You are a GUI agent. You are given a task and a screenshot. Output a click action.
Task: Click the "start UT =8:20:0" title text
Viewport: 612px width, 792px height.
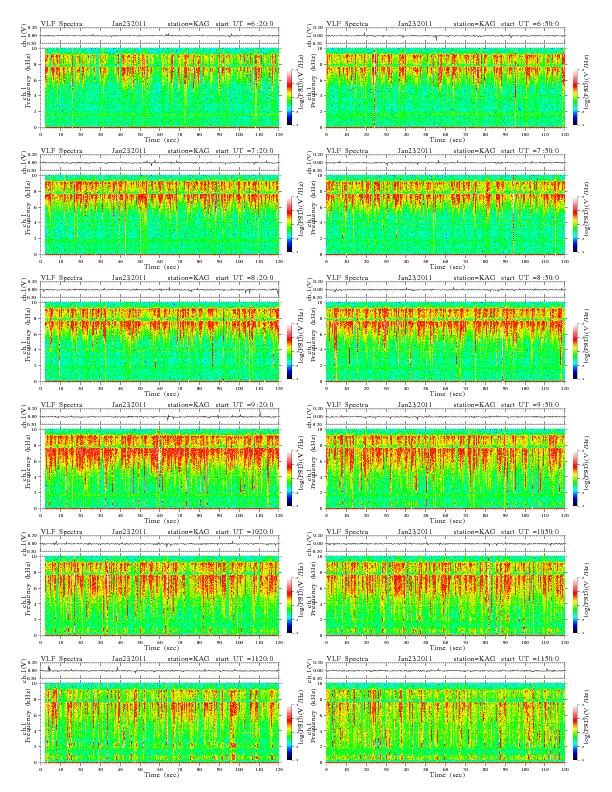pos(244,278)
